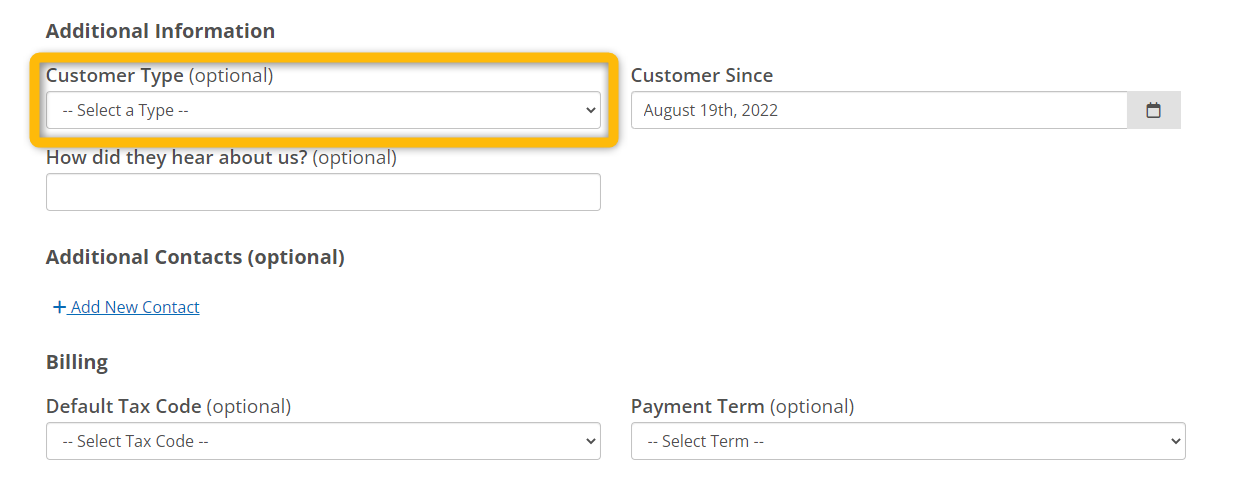1258x493 pixels.
Task: Click the How did they hear about us label
Action: 177,157
